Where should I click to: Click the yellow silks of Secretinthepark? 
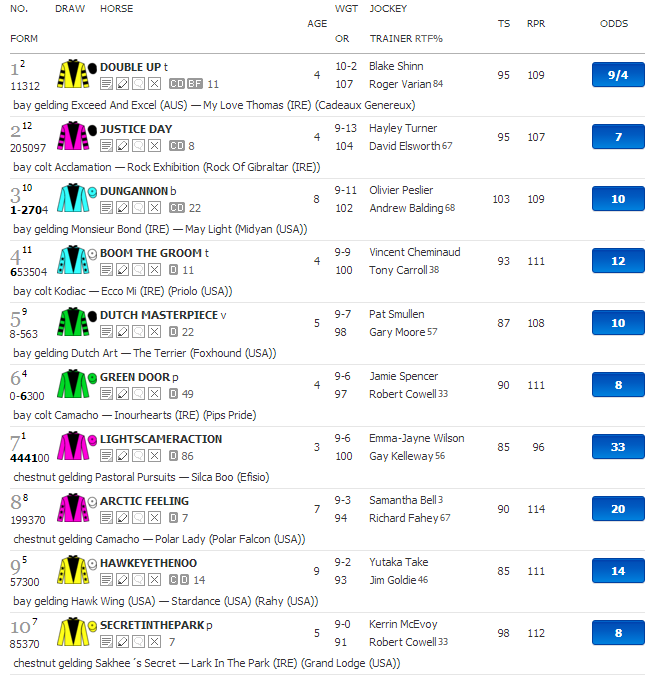pos(72,632)
